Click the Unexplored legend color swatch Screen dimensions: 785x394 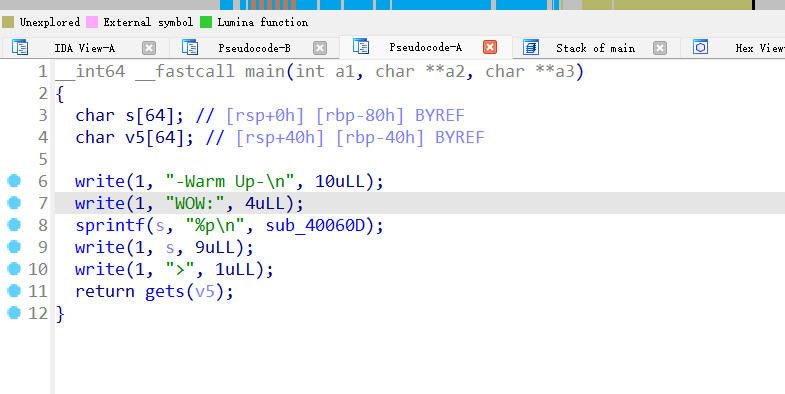point(8,22)
